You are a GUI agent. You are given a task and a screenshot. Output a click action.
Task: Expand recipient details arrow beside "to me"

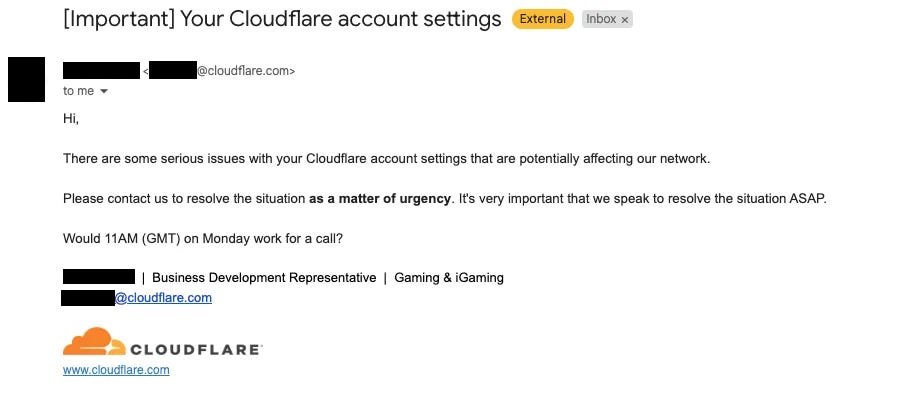(104, 92)
